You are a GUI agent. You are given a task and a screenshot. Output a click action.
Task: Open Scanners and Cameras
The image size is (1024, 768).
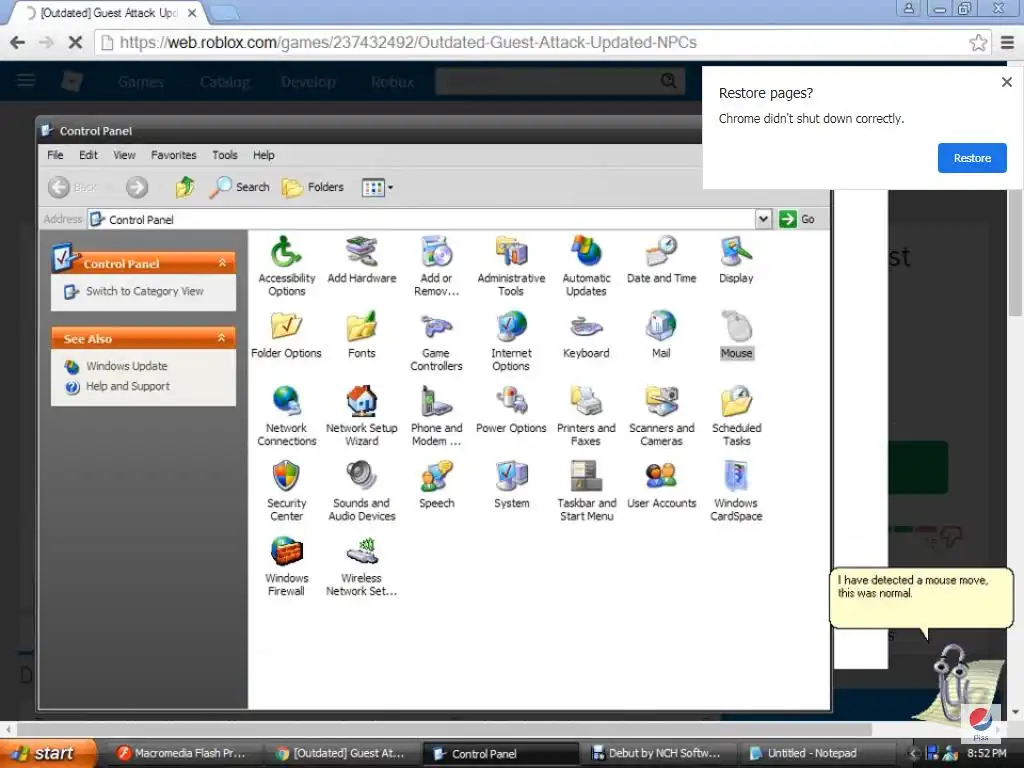(661, 416)
